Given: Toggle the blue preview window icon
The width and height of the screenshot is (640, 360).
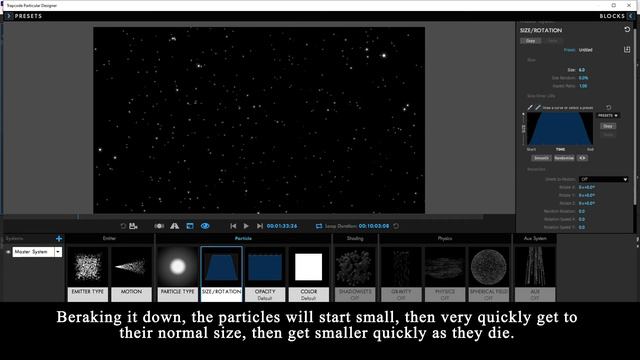Looking at the screenshot, I should pos(190,226).
